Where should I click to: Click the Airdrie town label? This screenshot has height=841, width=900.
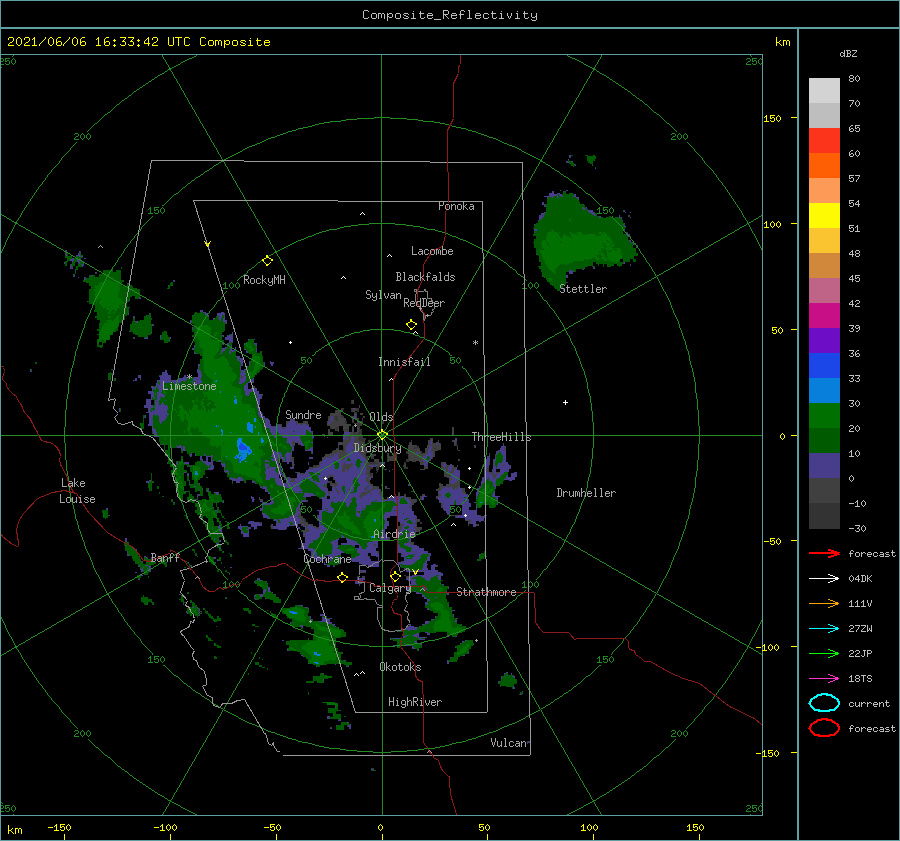pos(394,534)
